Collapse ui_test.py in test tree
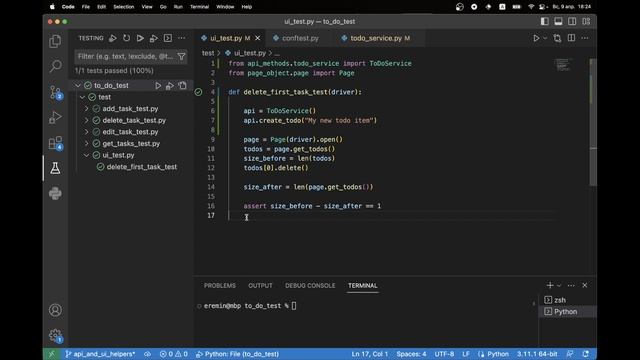 (87, 156)
